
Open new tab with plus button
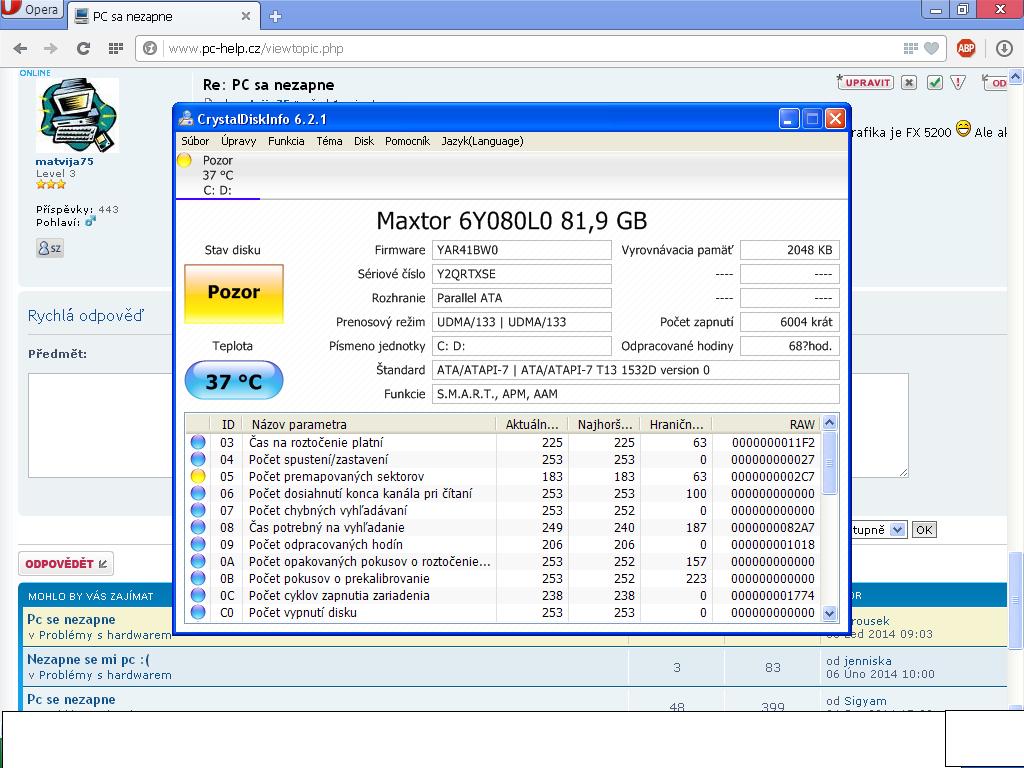[276, 16]
